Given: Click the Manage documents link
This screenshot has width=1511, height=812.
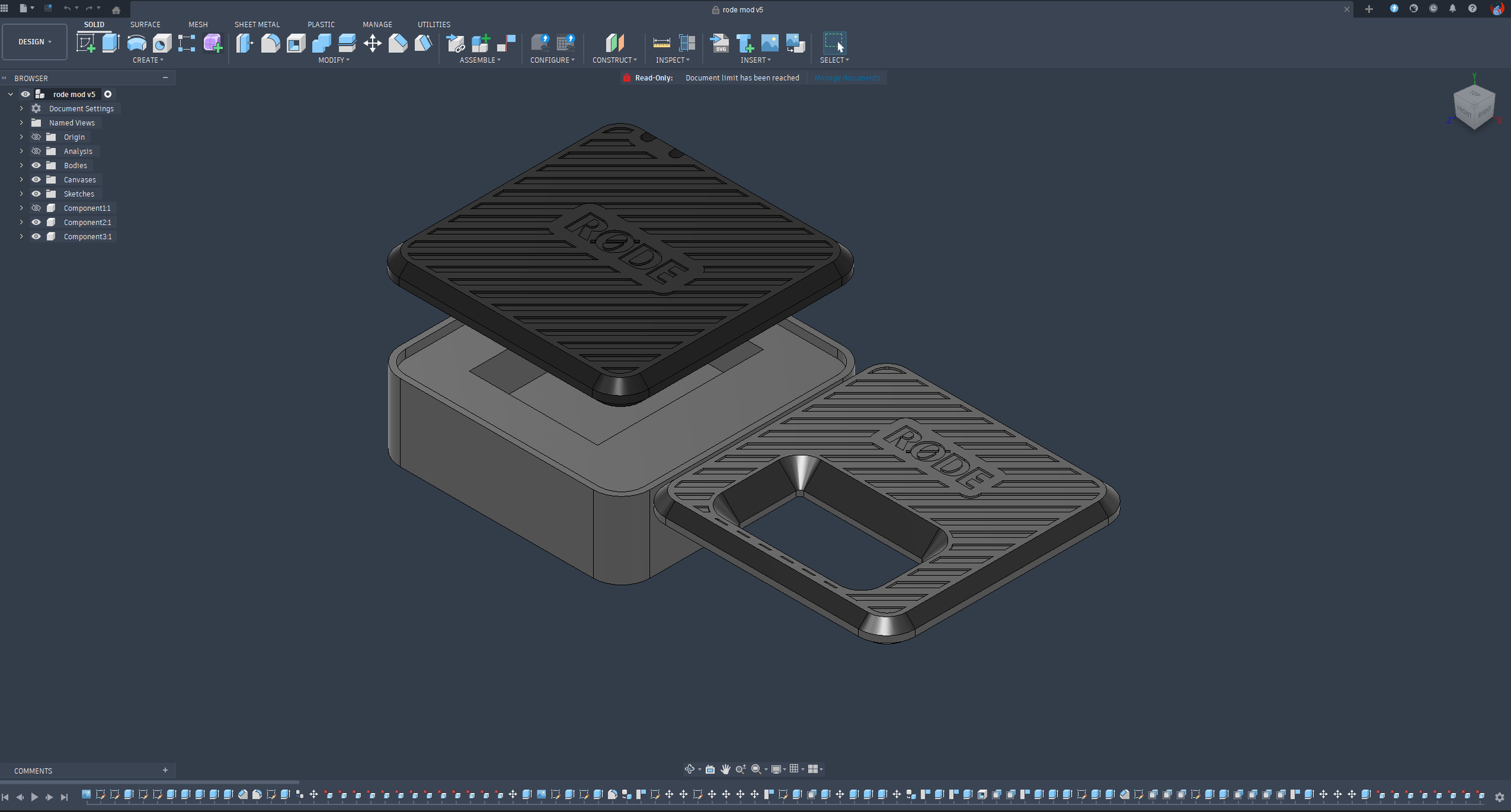Looking at the screenshot, I should tap(847, 78).
